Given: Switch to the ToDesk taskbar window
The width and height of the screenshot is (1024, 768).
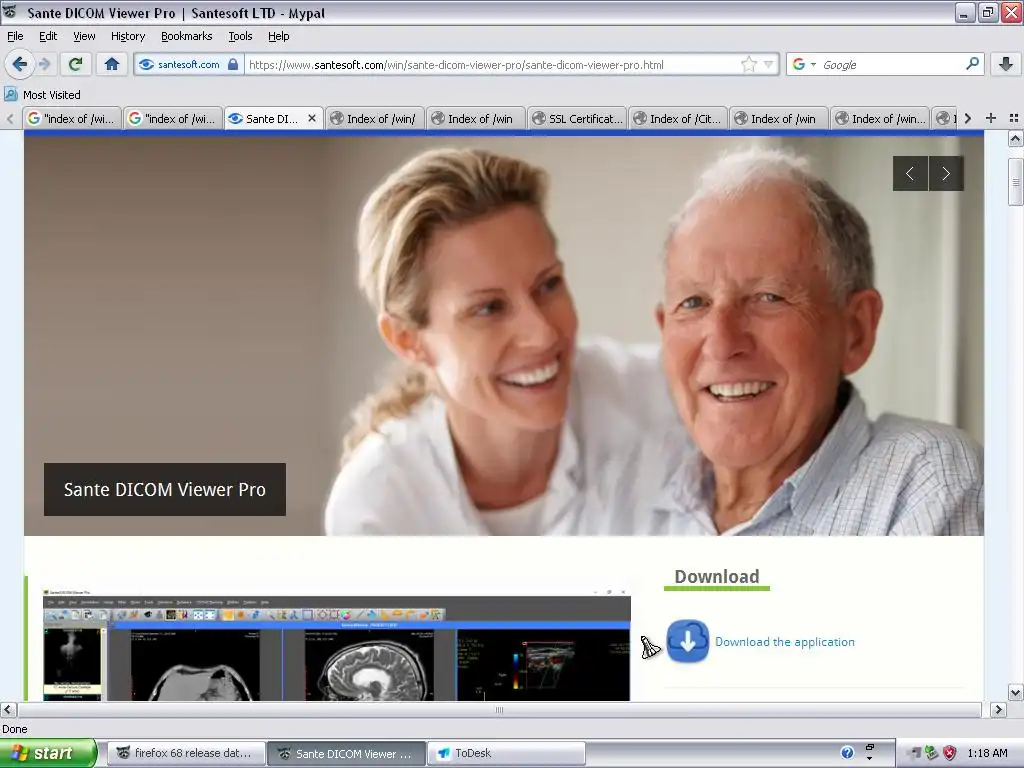Looking at the screenshot, I should tap(506, 753).
